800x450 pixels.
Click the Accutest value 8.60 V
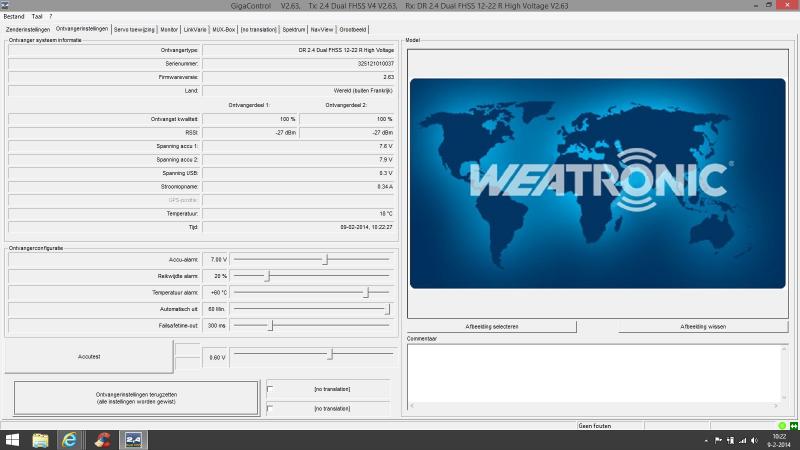tap(215, 357)
